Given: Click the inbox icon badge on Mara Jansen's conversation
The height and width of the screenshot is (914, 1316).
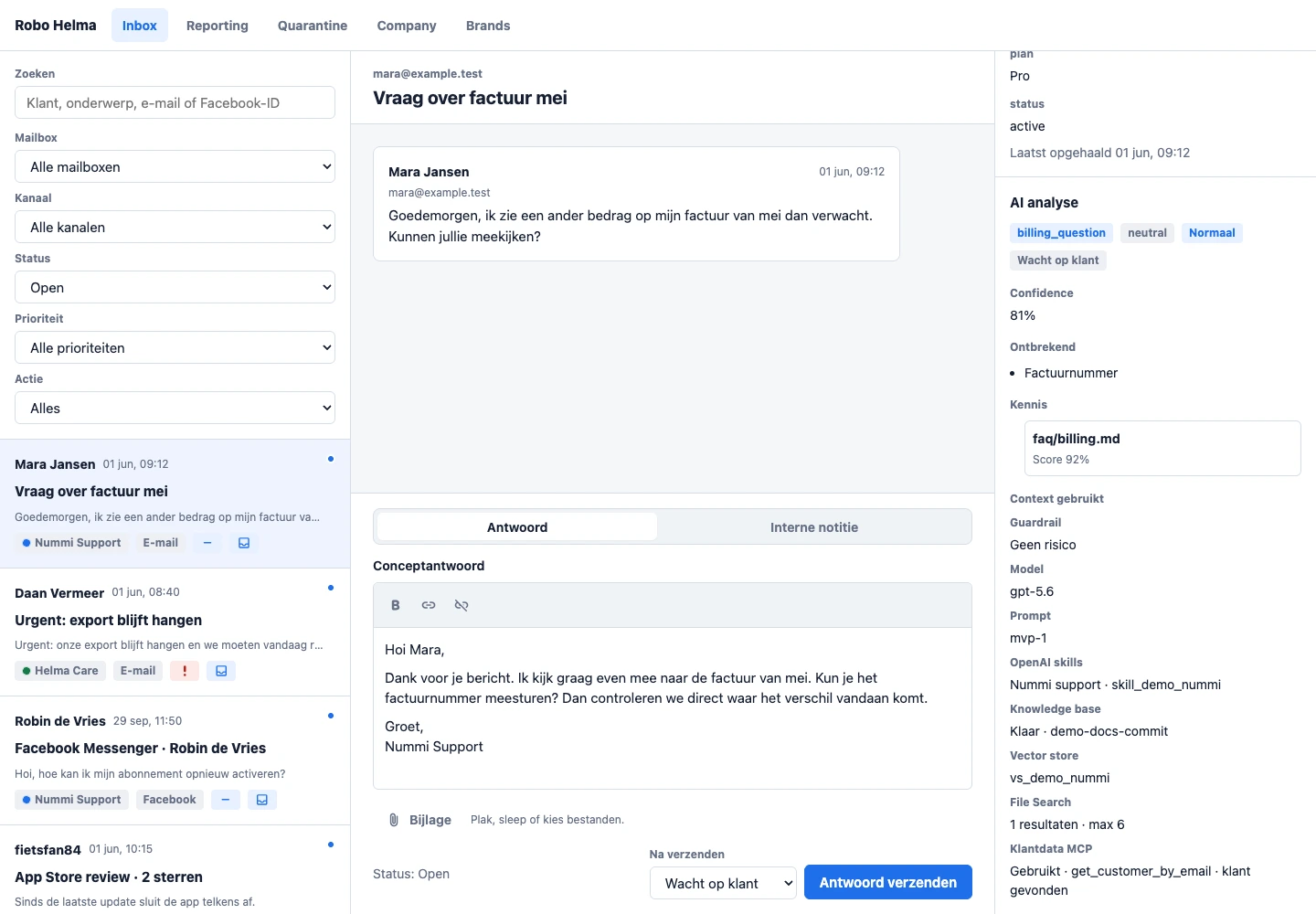Looking at the screenshot, I should click(244, 543).
